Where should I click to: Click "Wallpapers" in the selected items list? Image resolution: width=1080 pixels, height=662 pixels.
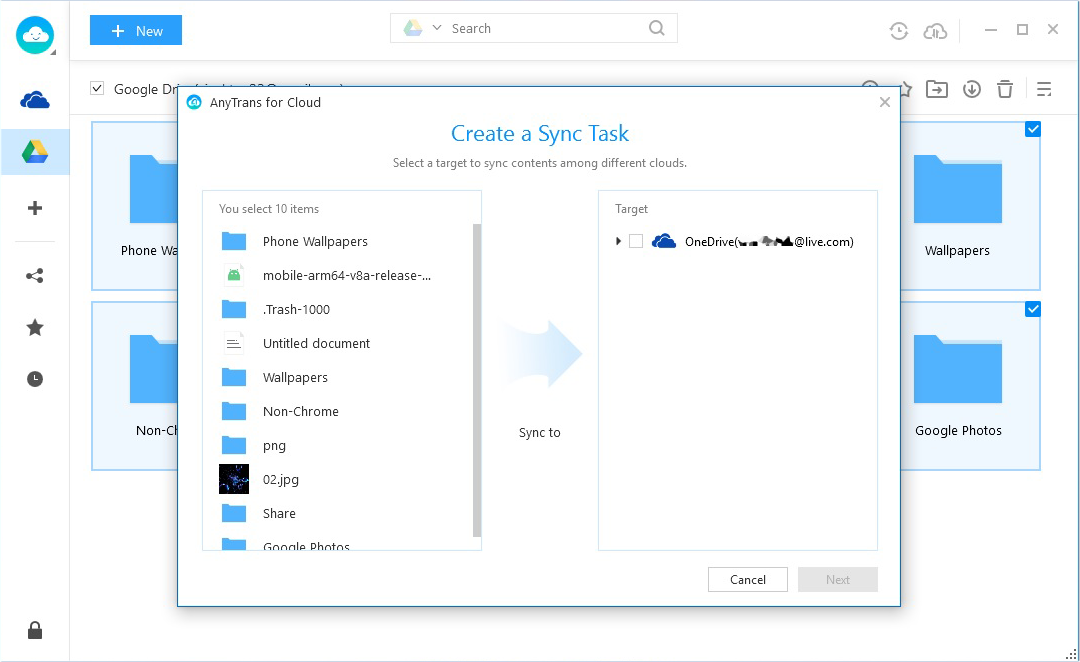click(295, 377)
